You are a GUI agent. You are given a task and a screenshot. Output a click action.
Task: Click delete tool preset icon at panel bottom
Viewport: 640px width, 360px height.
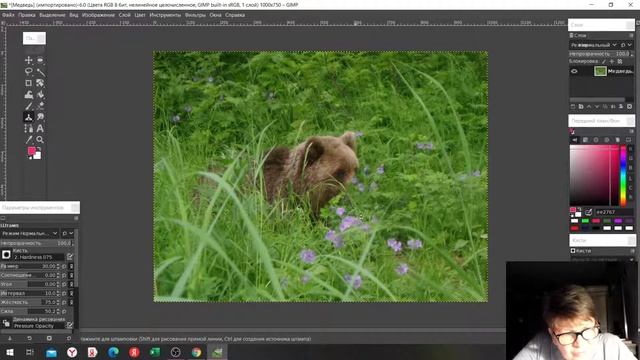pyautogui.click(x=49, y=338)
